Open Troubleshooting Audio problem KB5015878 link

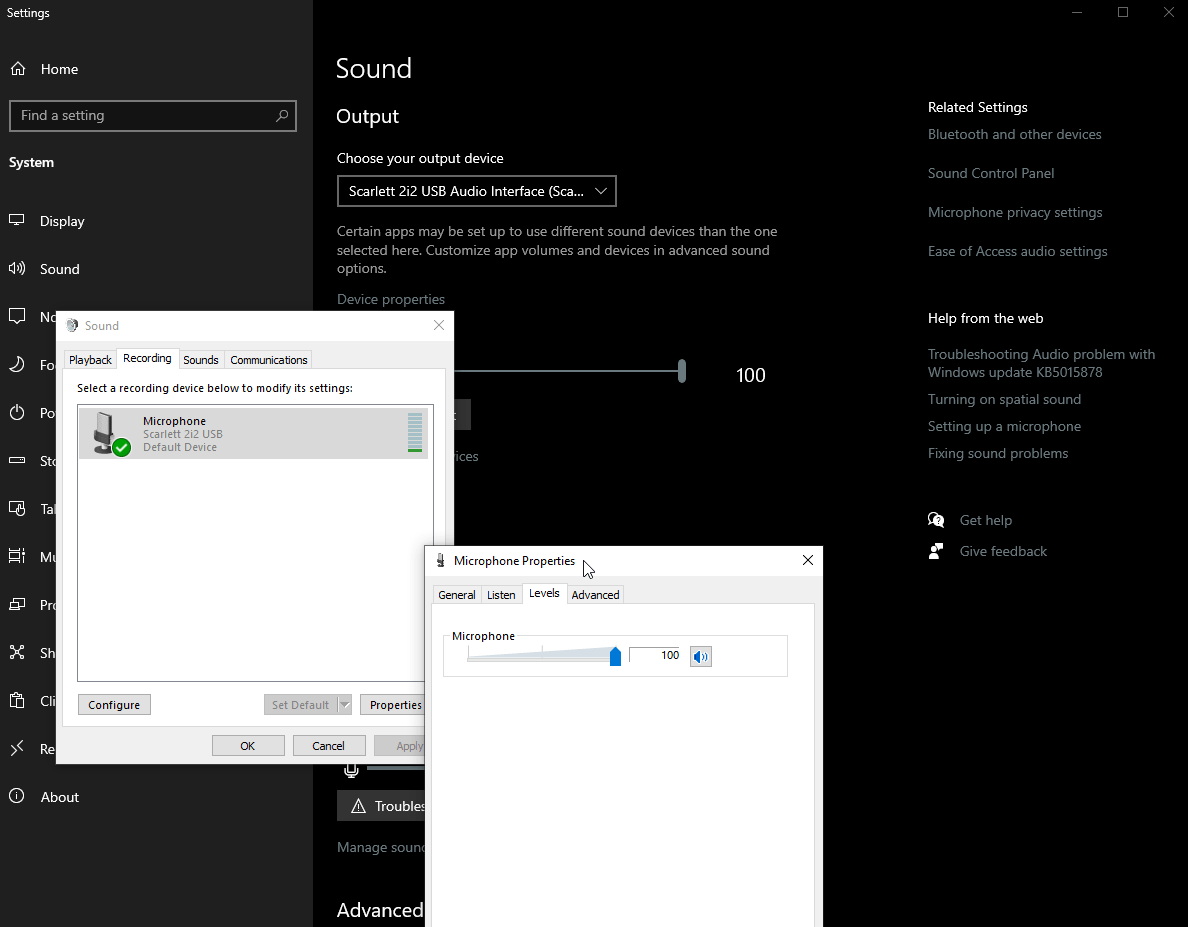click(x=1041, y=363)
